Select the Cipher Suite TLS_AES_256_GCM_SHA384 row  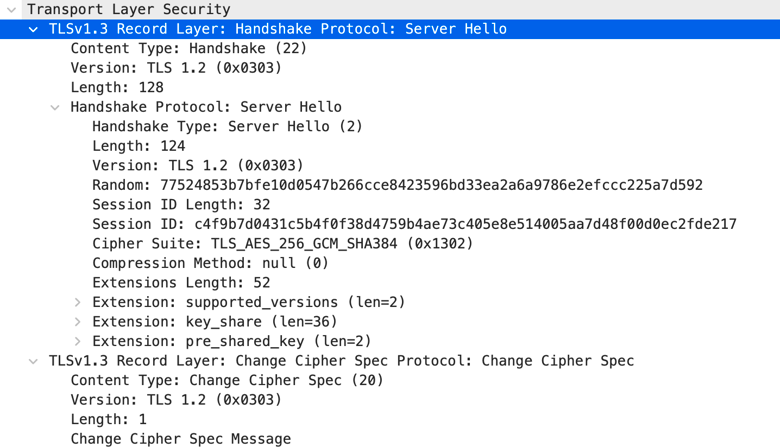click(390, 244)
